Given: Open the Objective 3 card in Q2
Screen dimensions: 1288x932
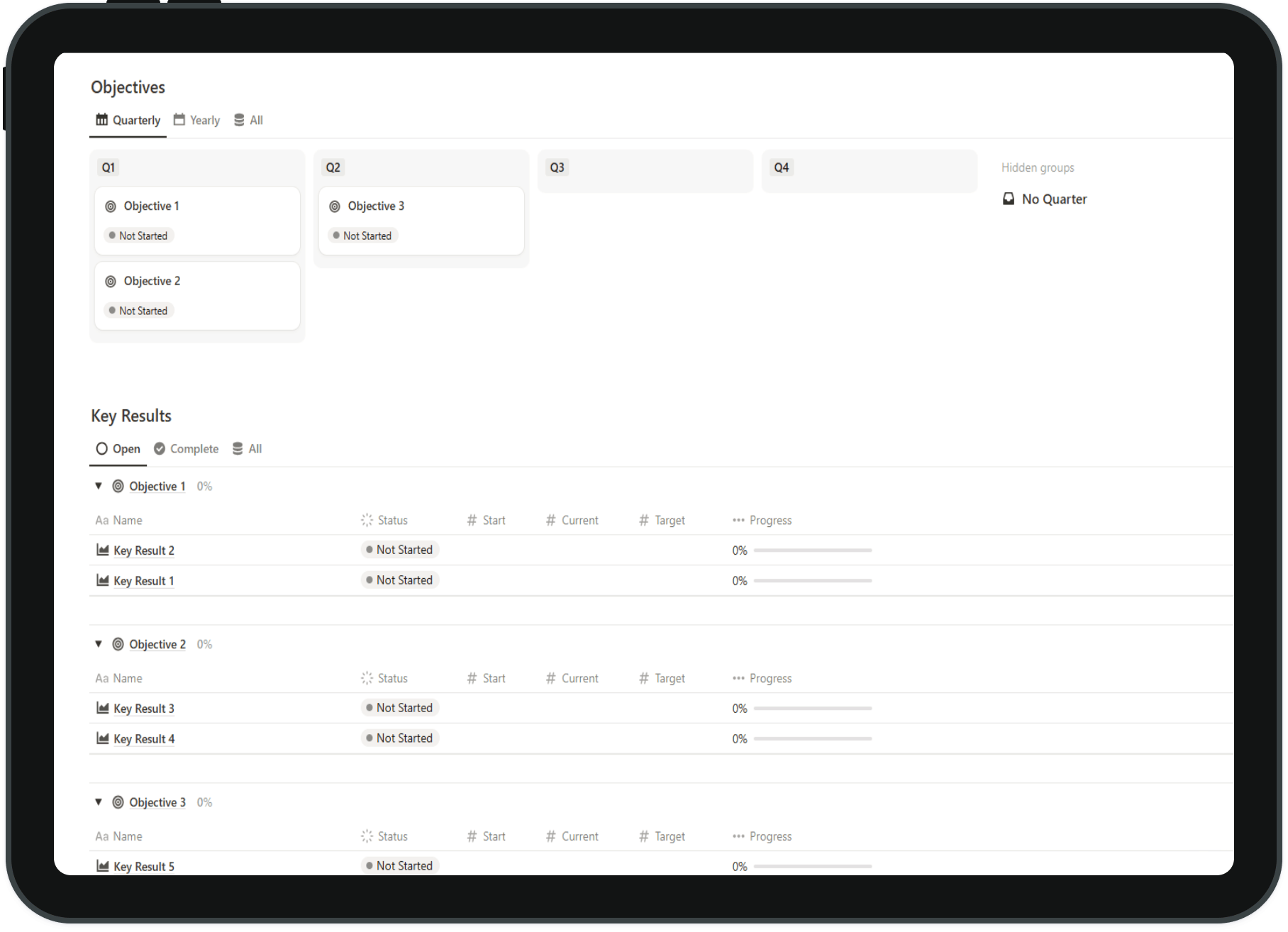Looking at the screenshot, I should coord(421,221).
